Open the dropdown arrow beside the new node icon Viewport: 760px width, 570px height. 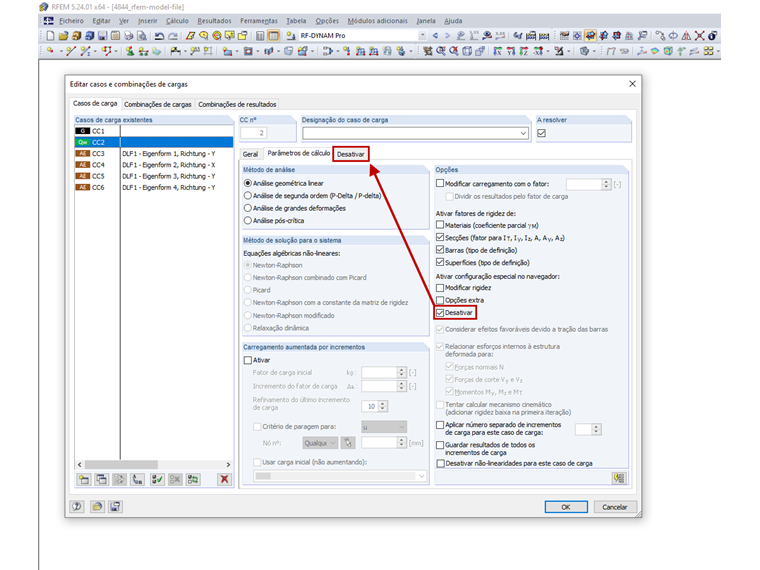(61, 50)
